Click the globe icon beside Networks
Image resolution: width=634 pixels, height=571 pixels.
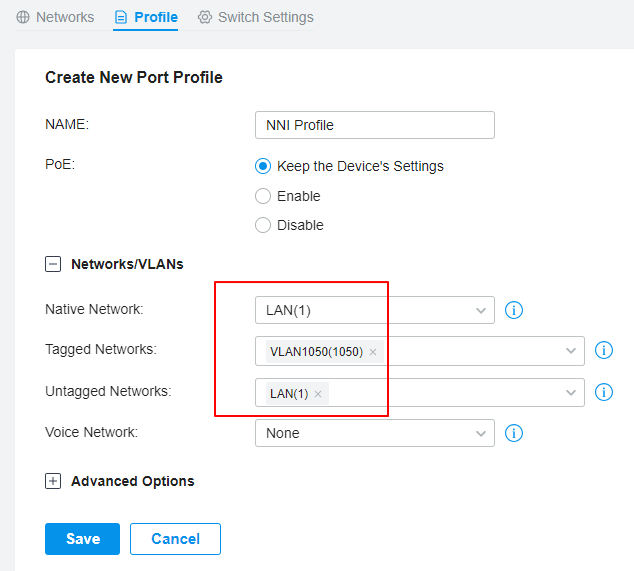(23, 17)
